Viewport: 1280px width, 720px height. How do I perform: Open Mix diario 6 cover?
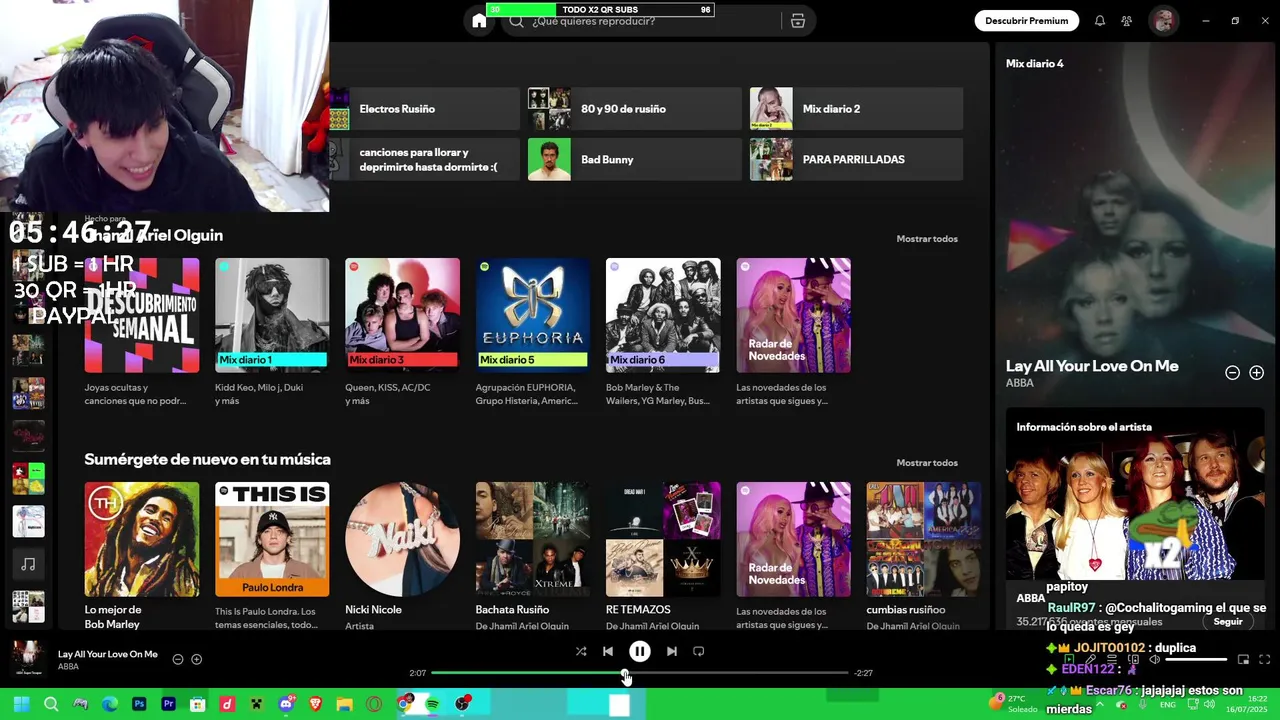(663, 315)
